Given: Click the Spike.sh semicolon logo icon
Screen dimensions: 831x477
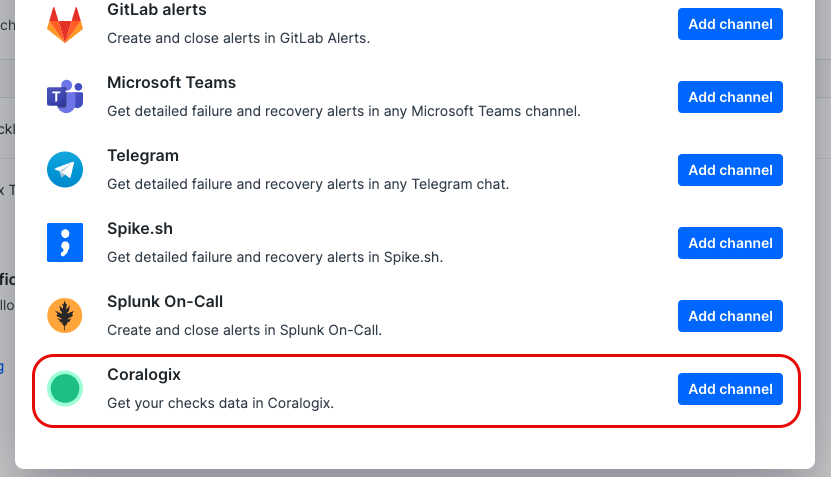Looking at the screenshot, I should [x=65, y=243].
